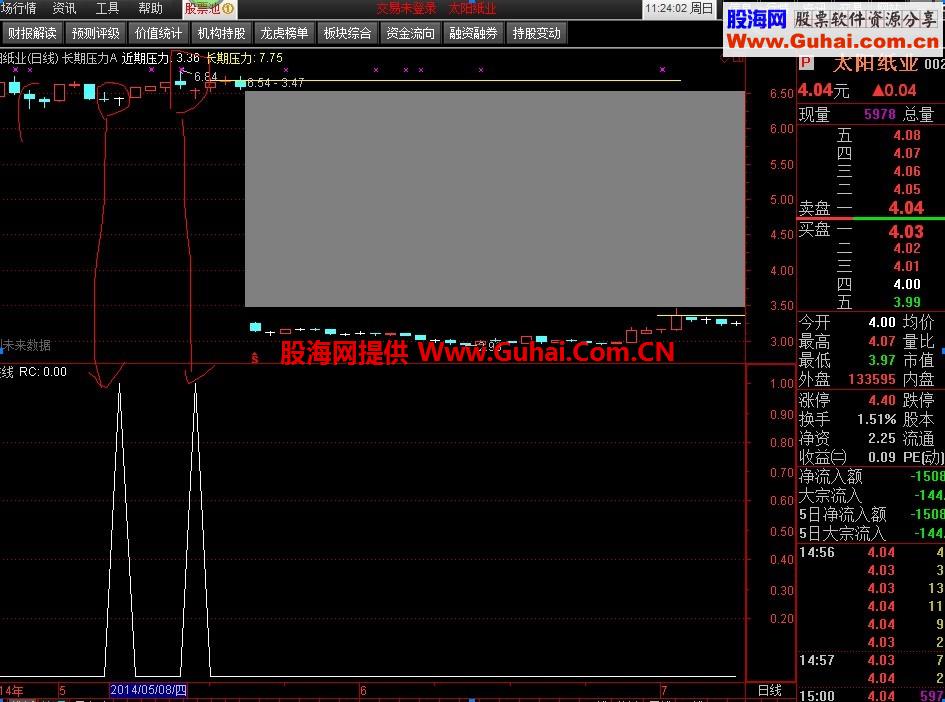Screen dimensions: 945x702
Task: Open 资金流向 capital flow view
Action: click(x=410, y=33)
